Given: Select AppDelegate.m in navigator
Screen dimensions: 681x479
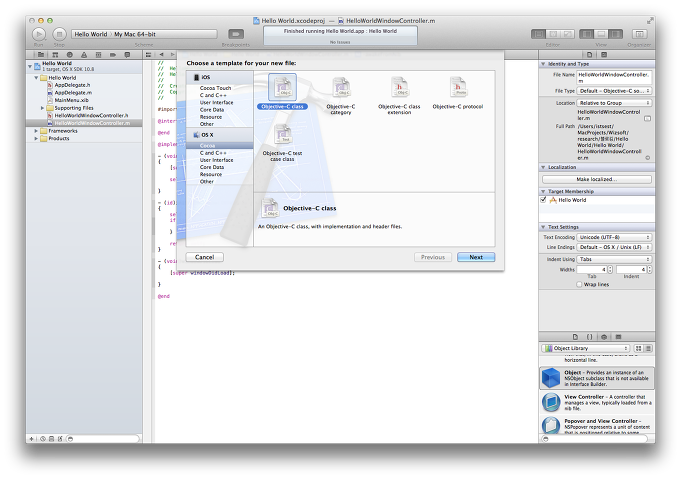Looking at the screenshot, I should 73,92.
